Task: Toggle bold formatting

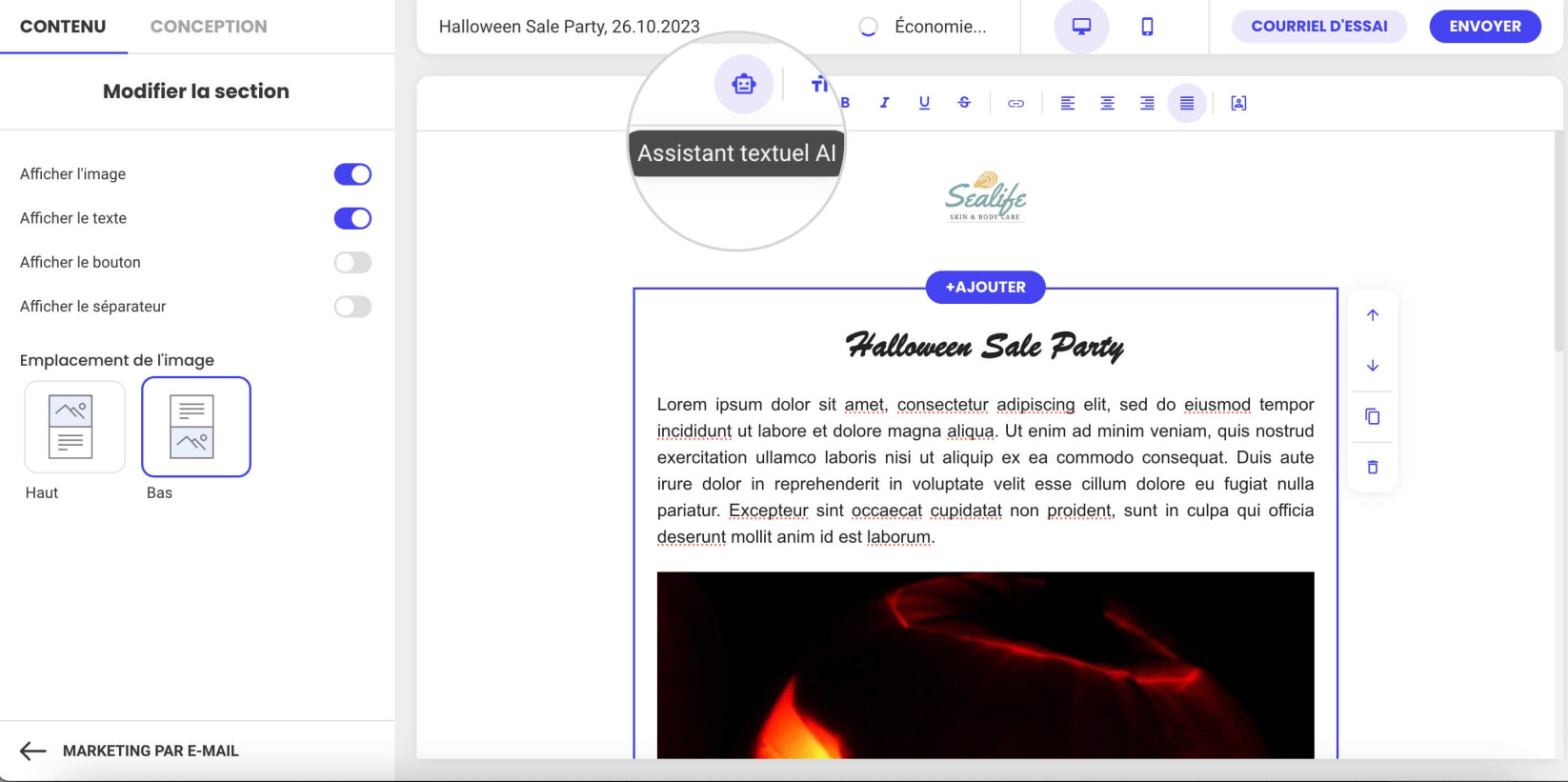Action: 845,103
